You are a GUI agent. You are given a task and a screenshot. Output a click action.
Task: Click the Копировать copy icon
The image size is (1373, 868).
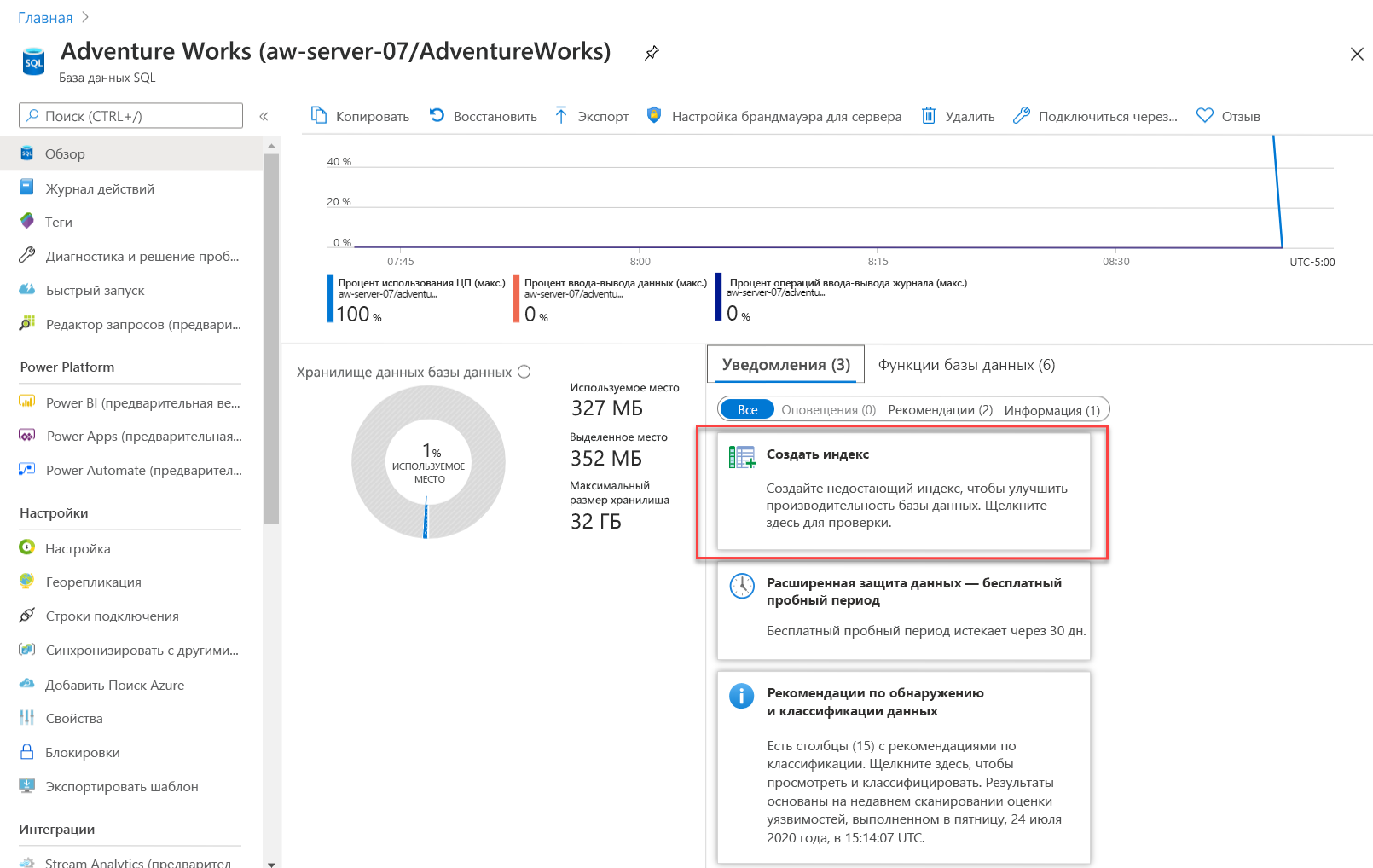[x=319, y=115]
